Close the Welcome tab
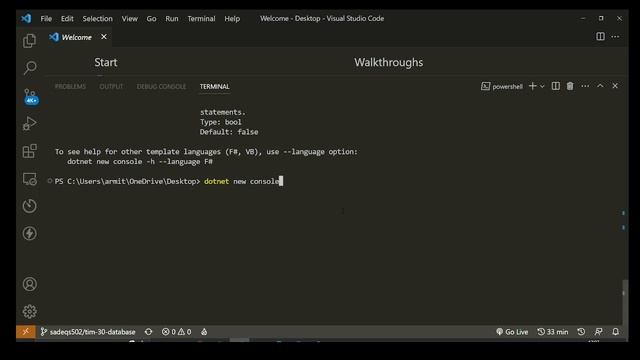The height and width of the screenshot is (360, 640). click(x=104, y=37)
